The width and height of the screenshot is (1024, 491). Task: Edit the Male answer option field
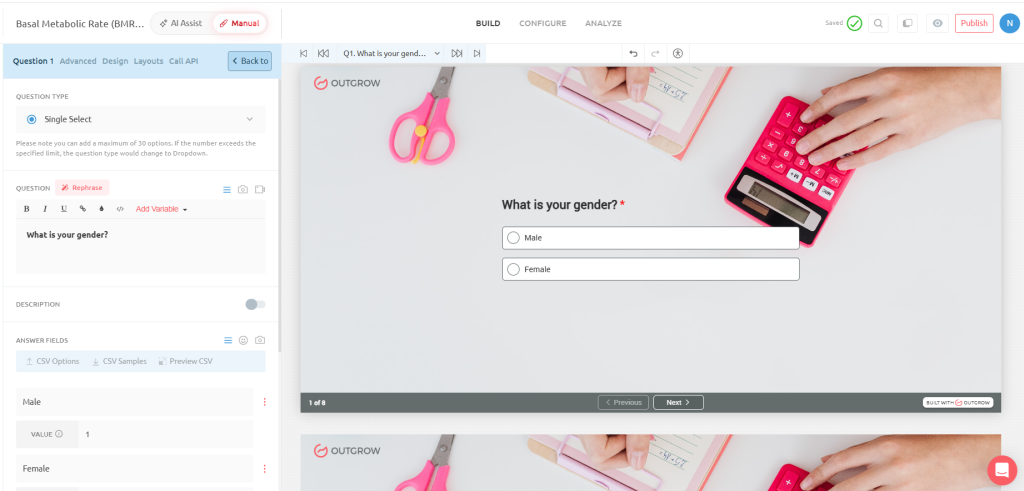135,402
